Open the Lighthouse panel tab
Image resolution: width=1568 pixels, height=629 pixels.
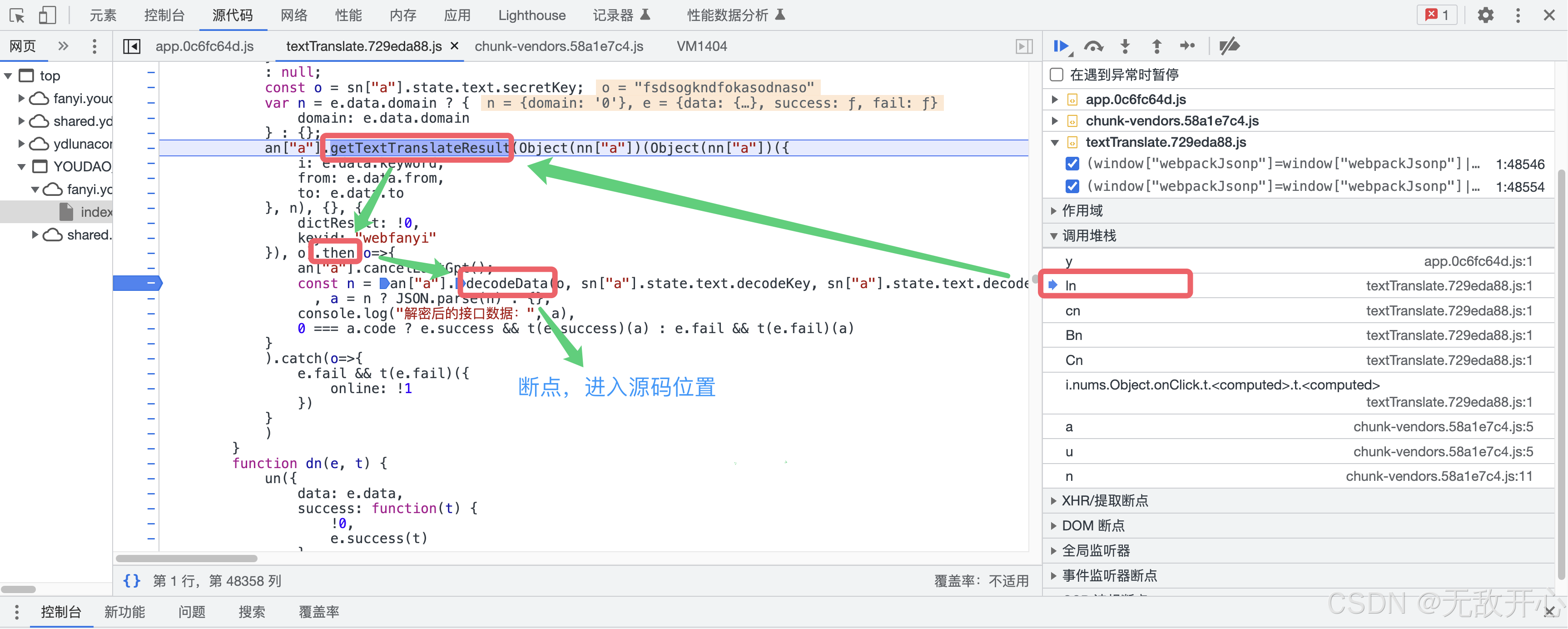point(532,15)
